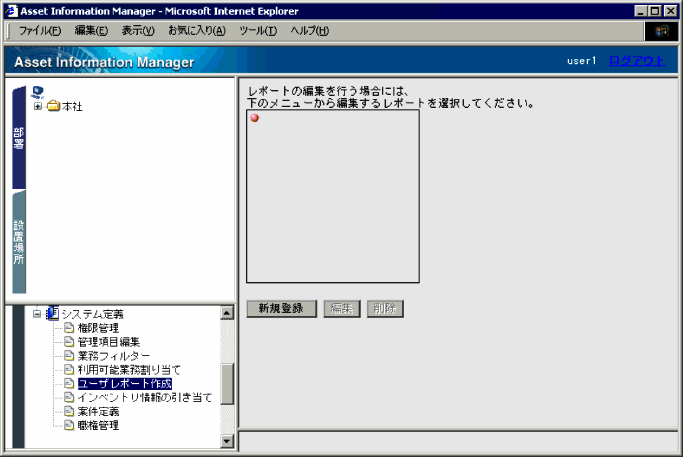The height and width of the screenshot is (457, 683).
Task: Click the greyed-out 削除 button
Action: [385, 308]
